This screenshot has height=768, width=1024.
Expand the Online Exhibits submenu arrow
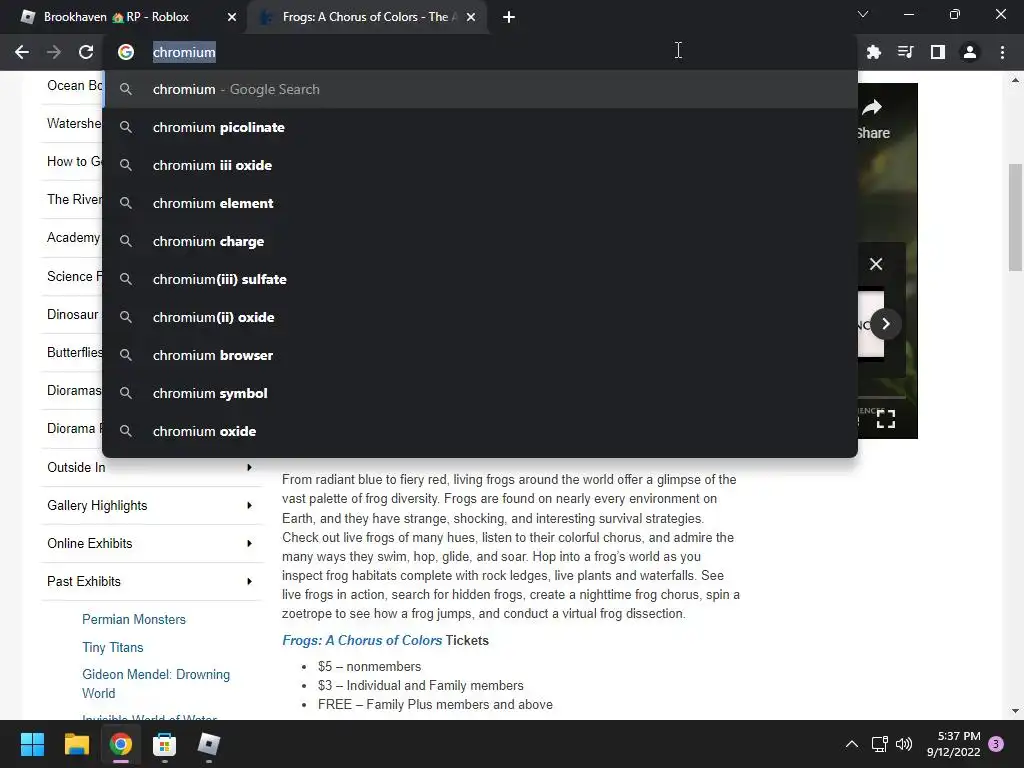click(249, 543)
